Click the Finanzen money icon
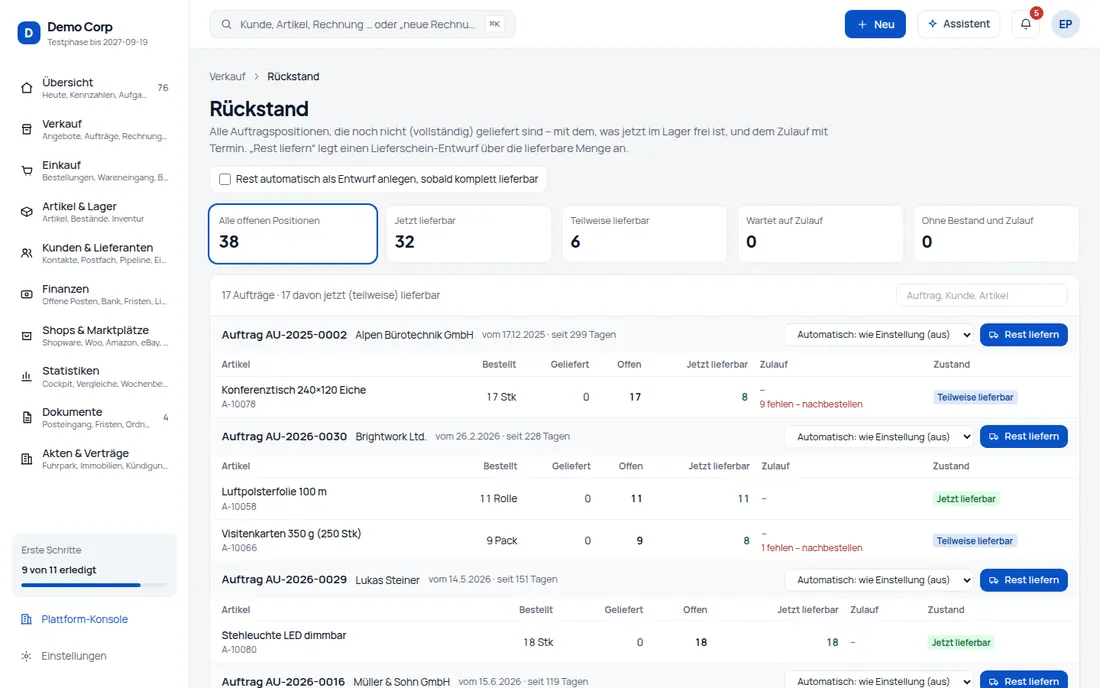This screenshot has height=688, width=1100. tap(27, 295)
